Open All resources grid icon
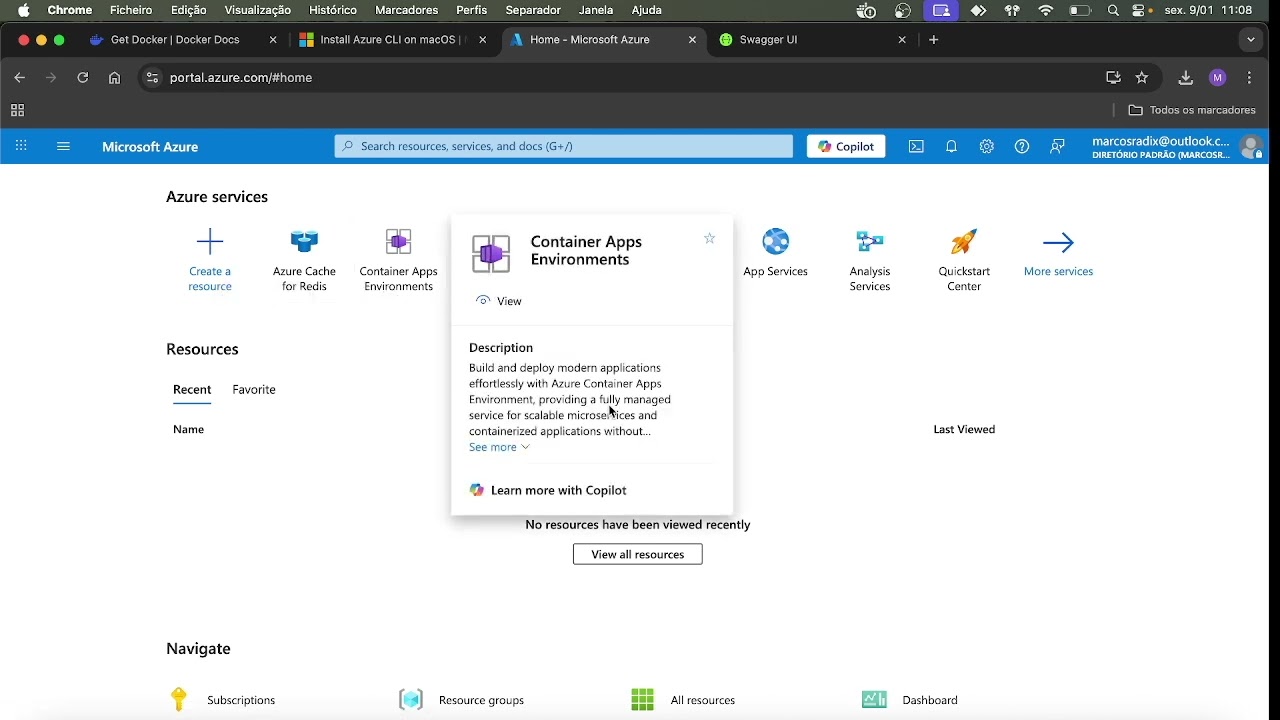Screen dimensions: 1280x720 click(642, 699)
